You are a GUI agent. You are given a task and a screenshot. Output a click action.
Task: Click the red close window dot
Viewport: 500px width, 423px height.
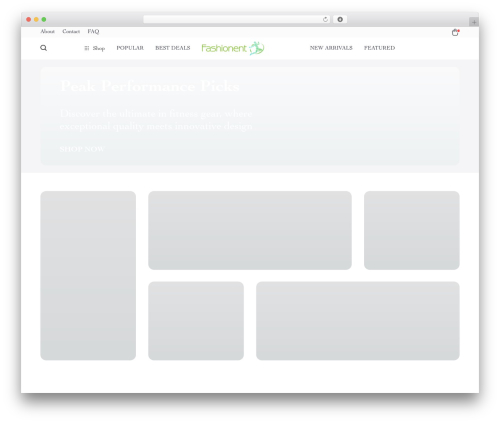[29, 20]
